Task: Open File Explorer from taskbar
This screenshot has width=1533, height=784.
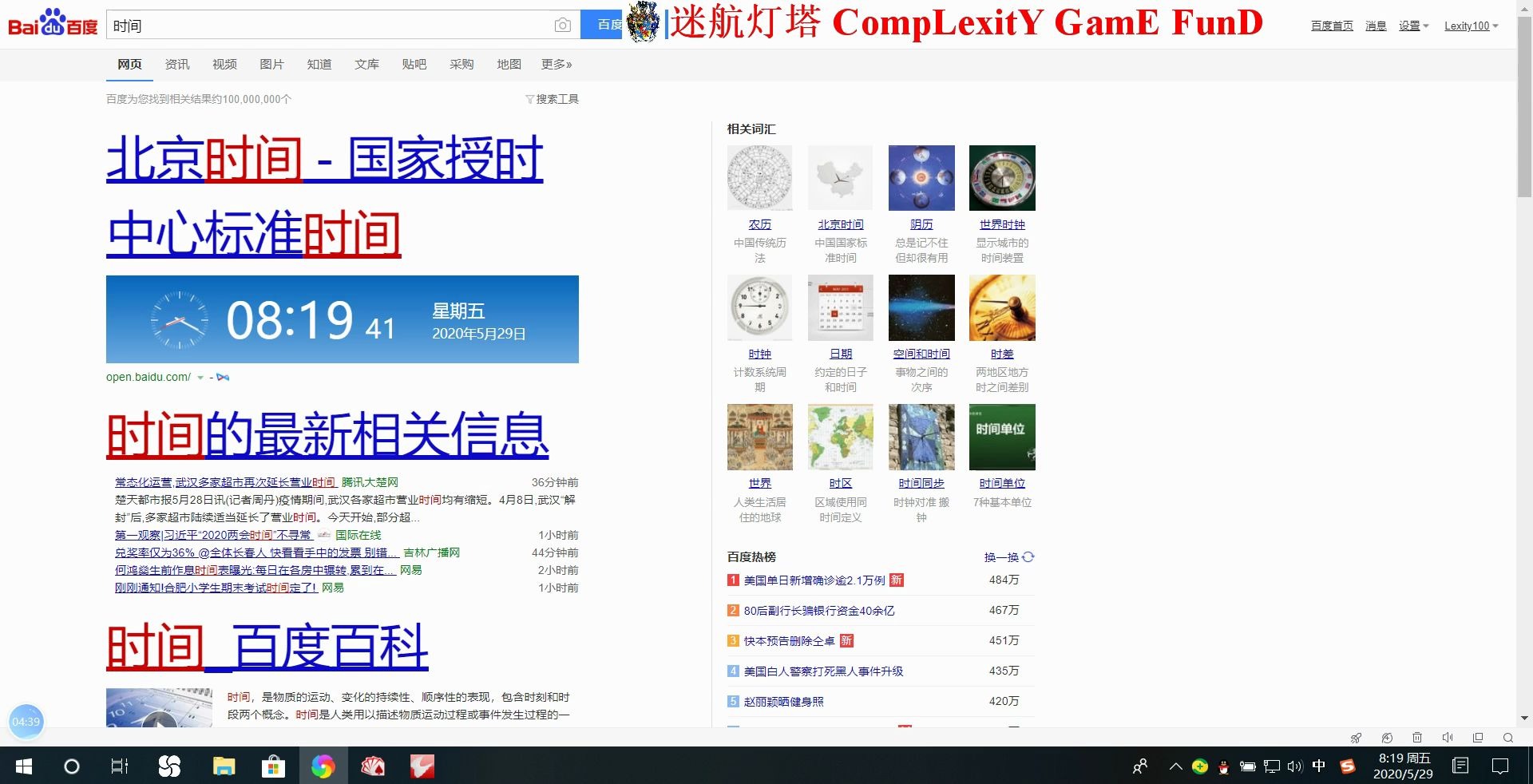Action: 224,766
